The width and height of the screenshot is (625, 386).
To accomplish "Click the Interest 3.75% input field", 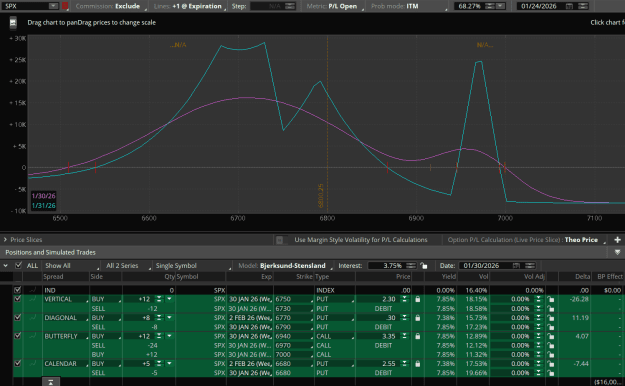I will point(387,266).
